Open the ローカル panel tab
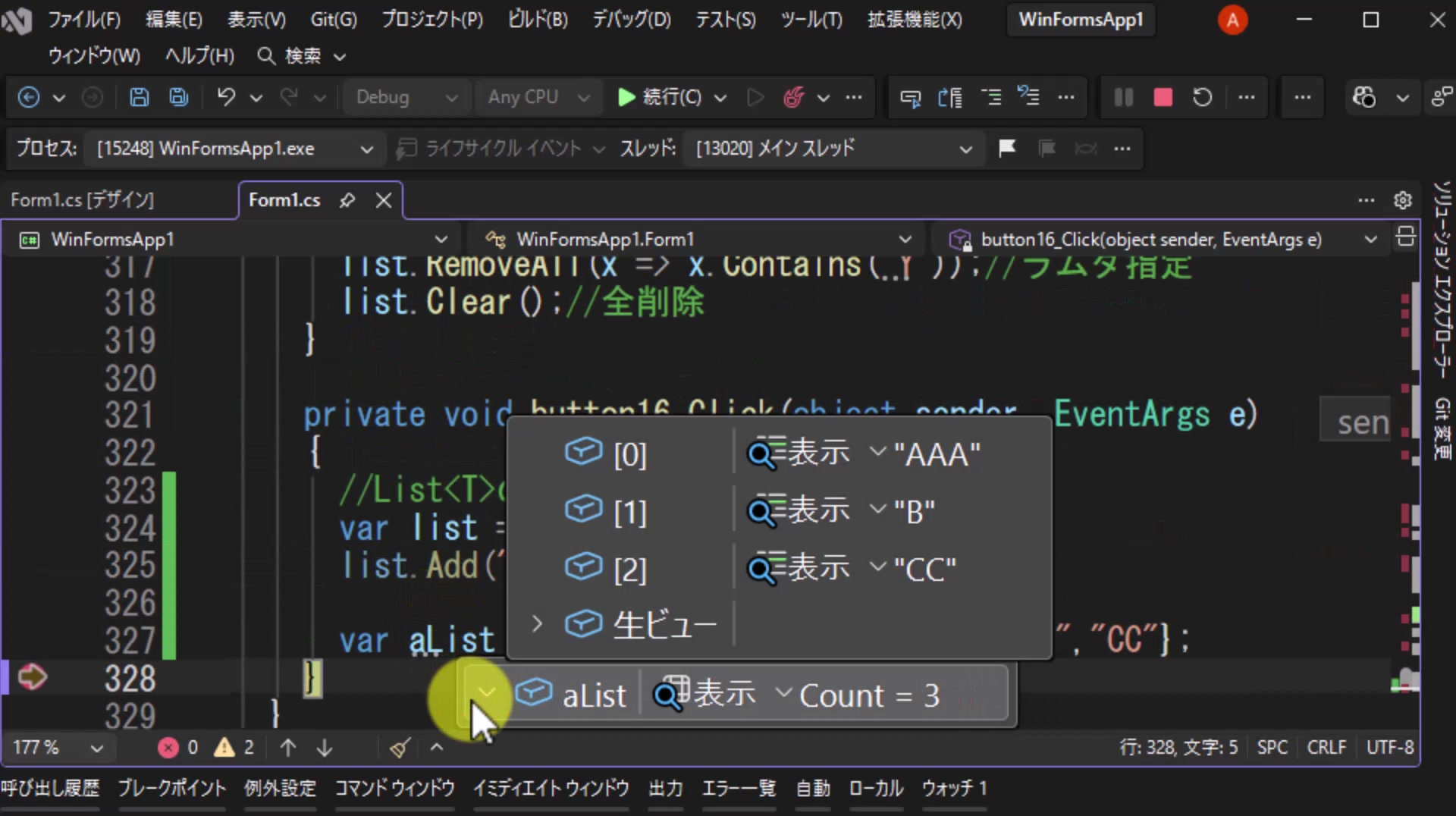 point(876,789)
